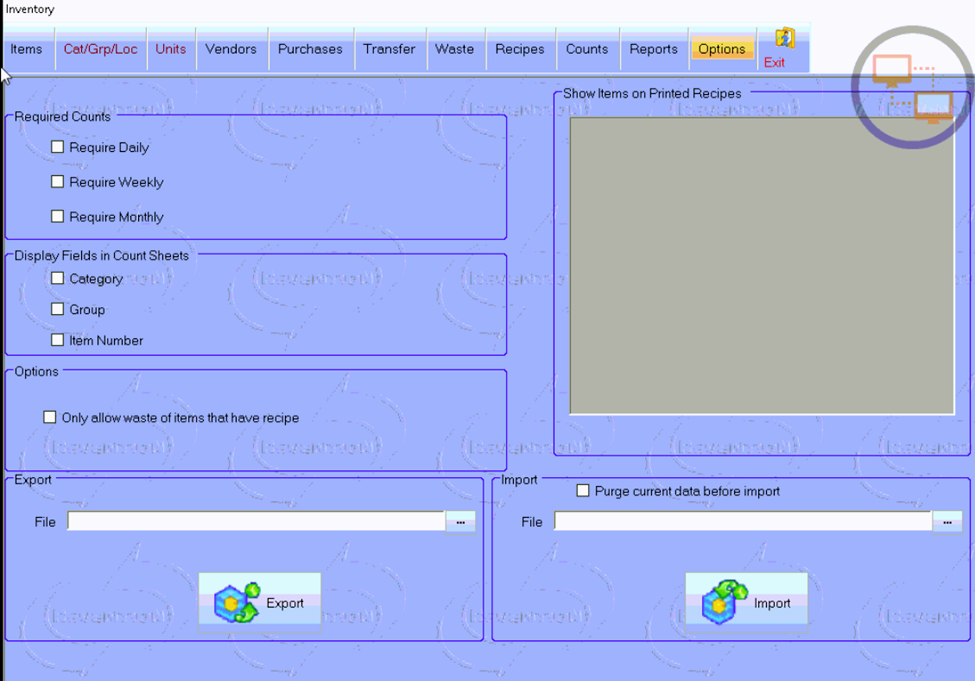Click the Export file path field
975x681 pixels.
pos(256,521)
